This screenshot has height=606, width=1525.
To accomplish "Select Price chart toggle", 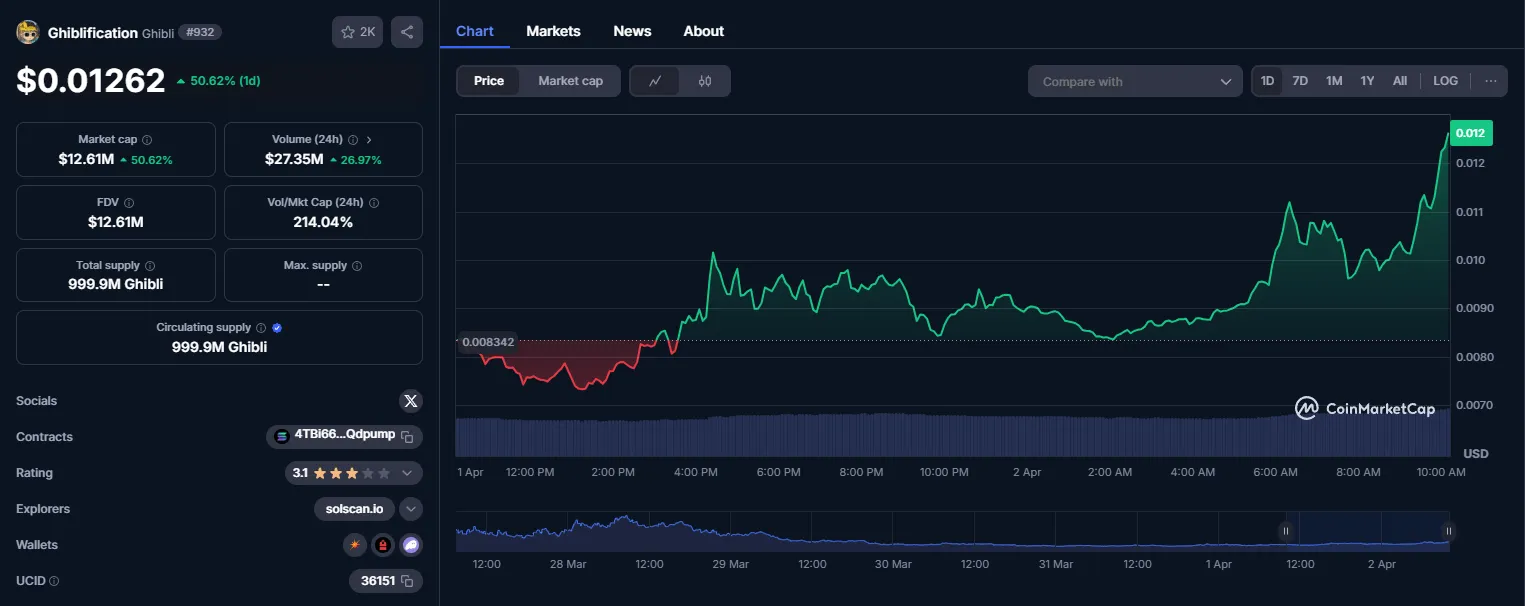I will (x=489, y=81).
